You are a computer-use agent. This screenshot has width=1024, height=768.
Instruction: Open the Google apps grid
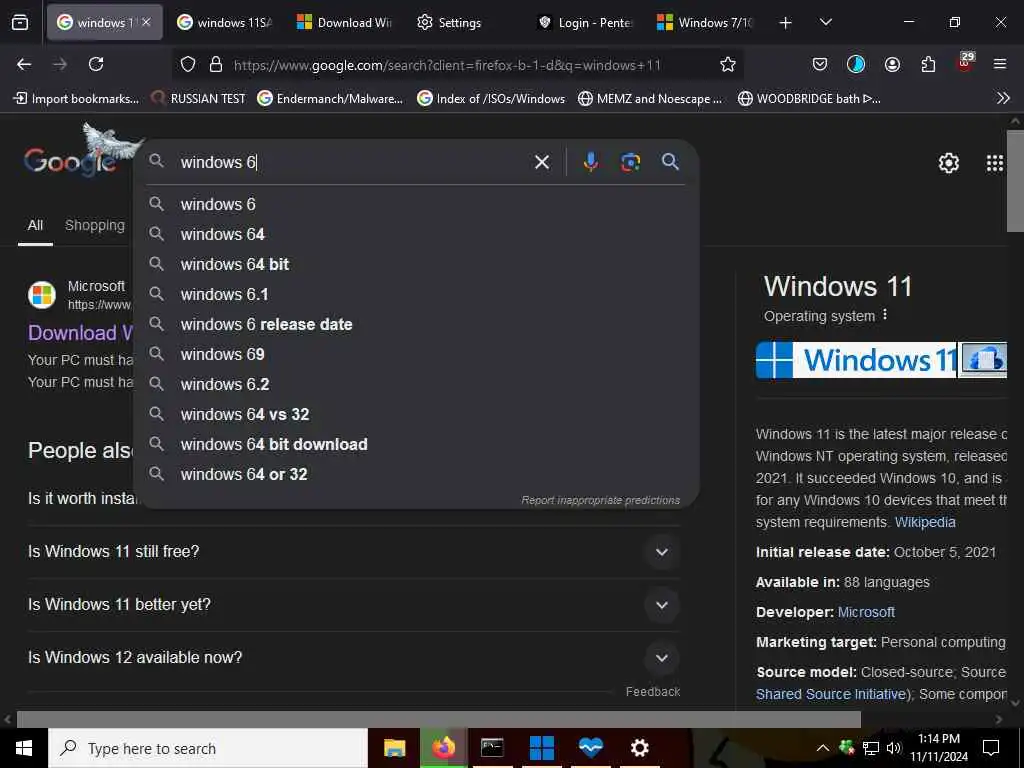coord(995,163)
